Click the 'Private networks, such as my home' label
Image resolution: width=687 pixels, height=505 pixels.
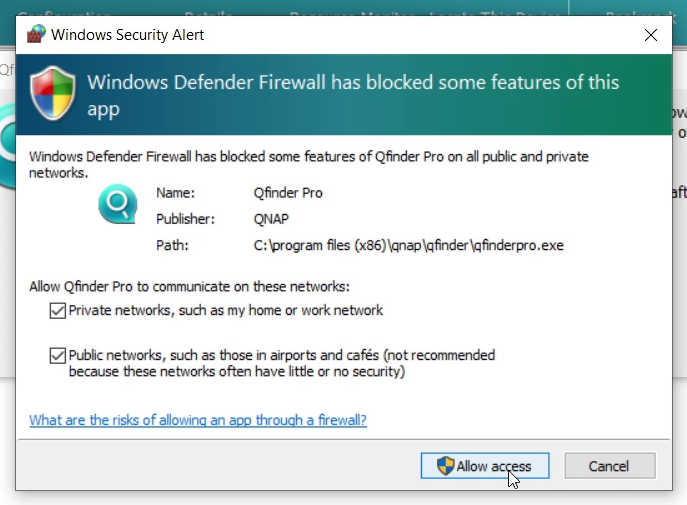coord(225,311)
